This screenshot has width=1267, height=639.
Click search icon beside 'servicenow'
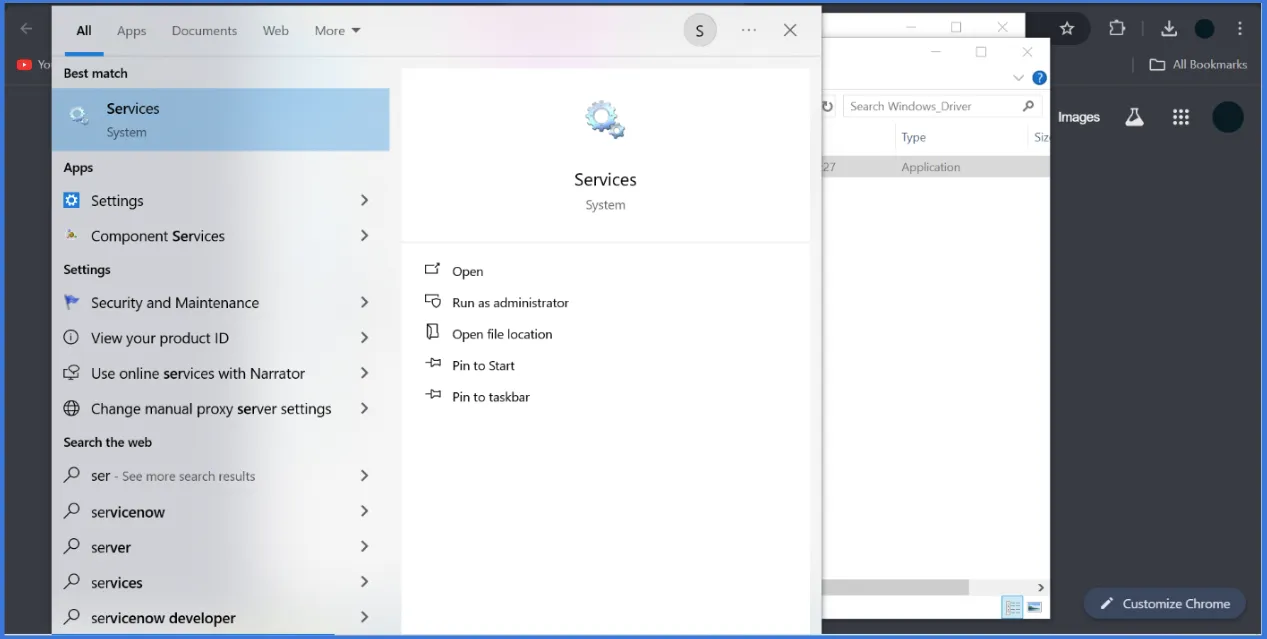[x=71, y=511]
